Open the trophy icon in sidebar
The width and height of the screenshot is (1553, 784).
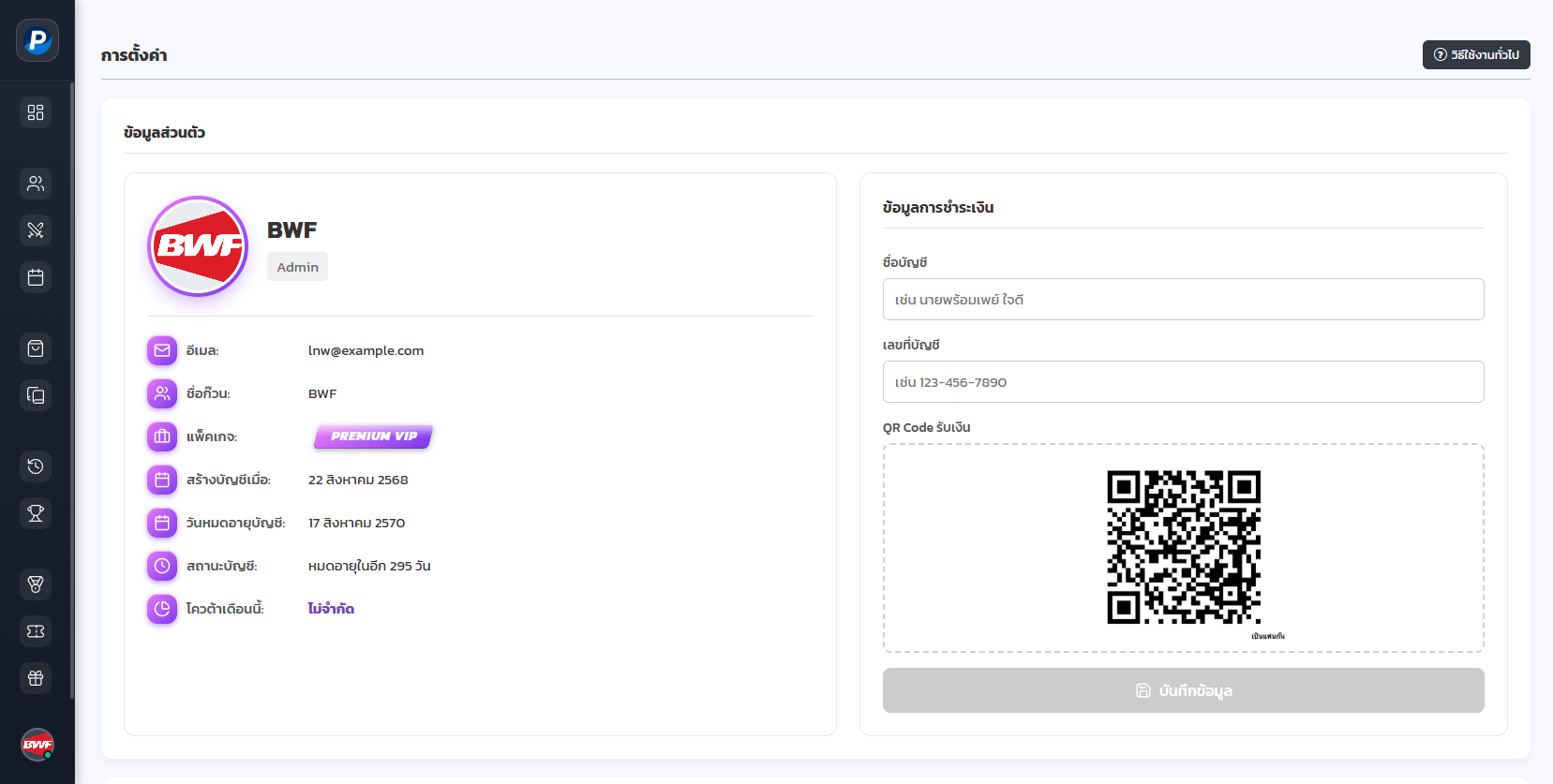36,513
